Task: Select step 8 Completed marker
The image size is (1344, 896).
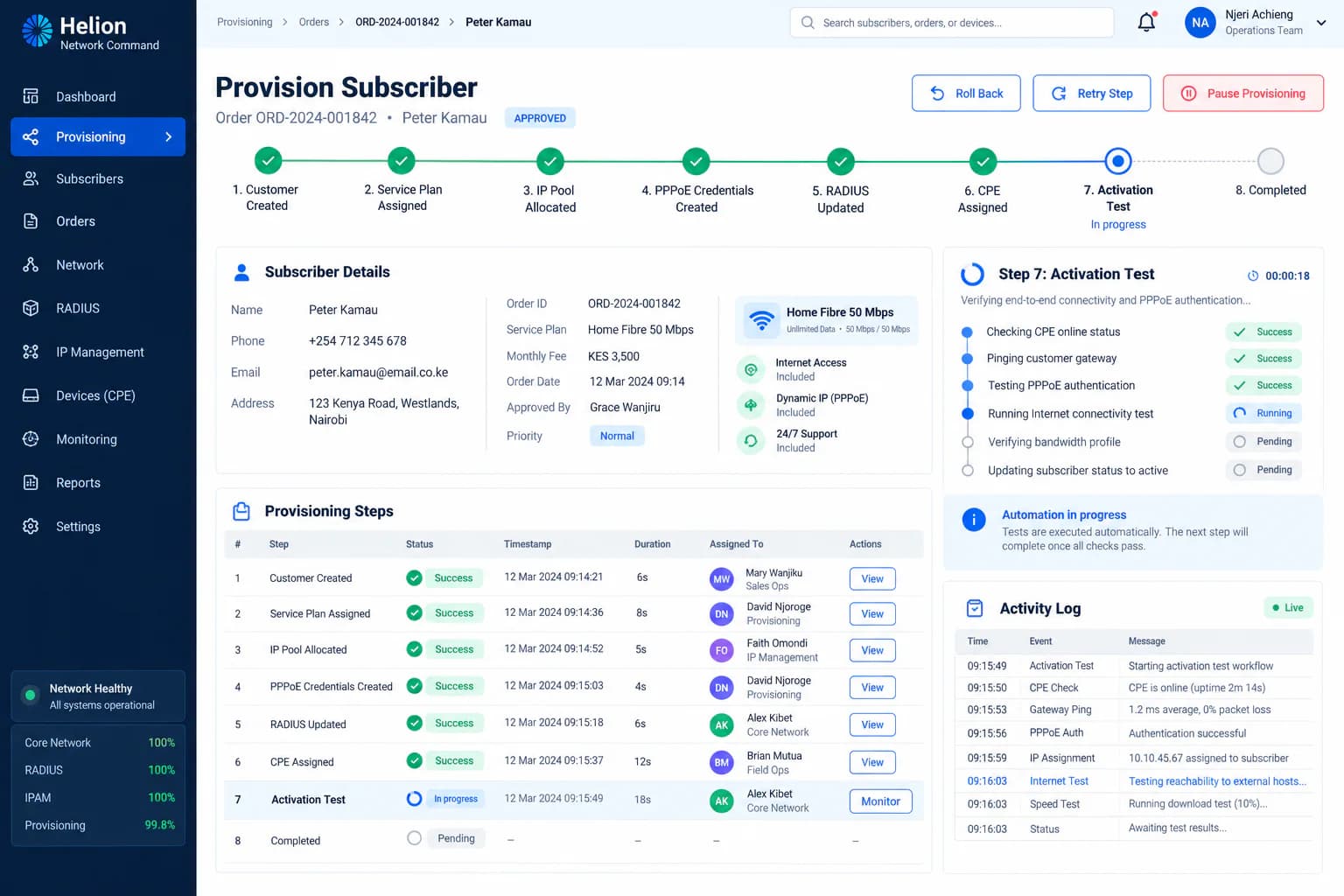Action: click(1270, 161)
